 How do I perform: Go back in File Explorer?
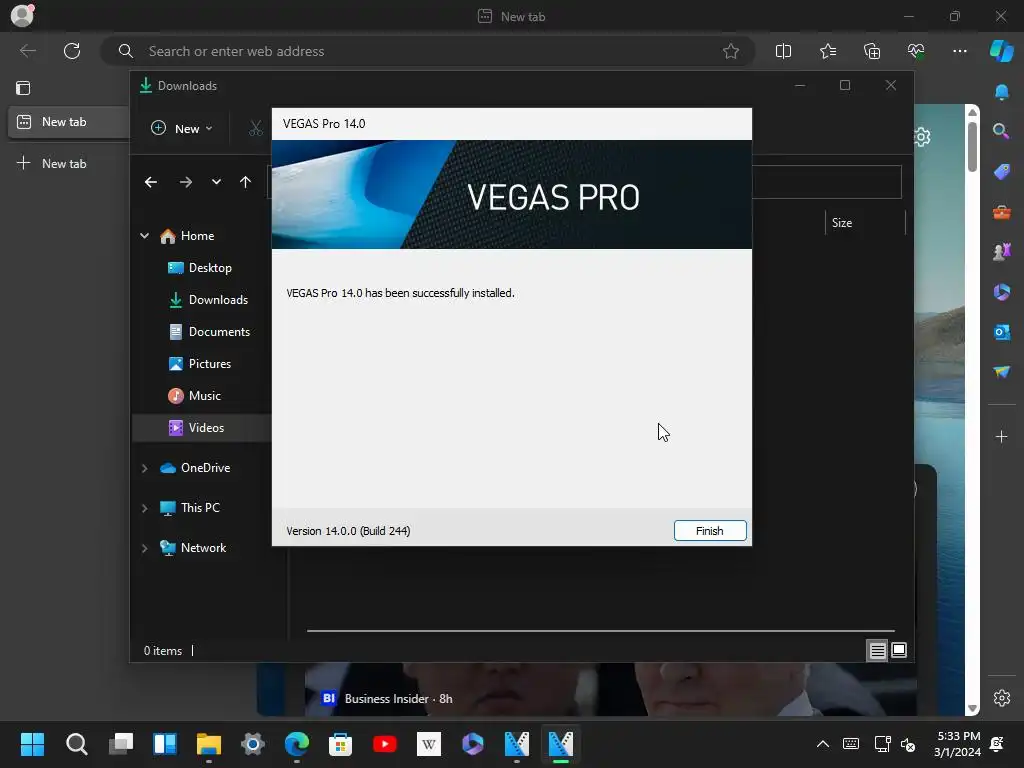point(151,182)
